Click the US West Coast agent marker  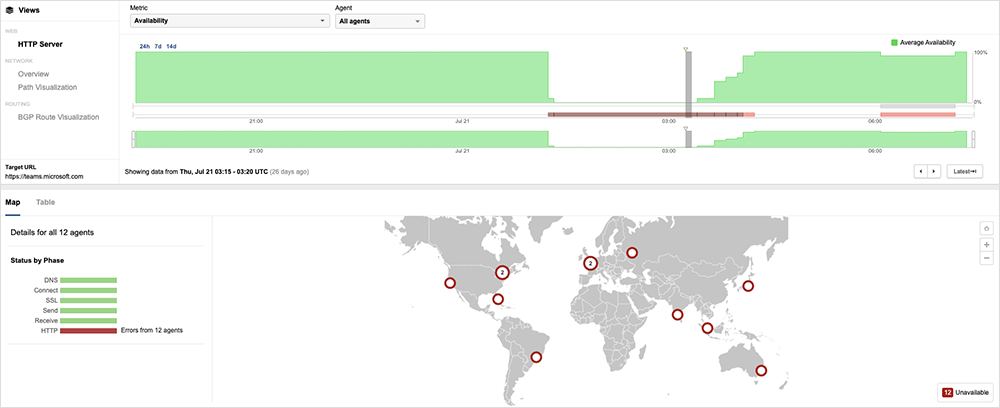tap(450, 284)
